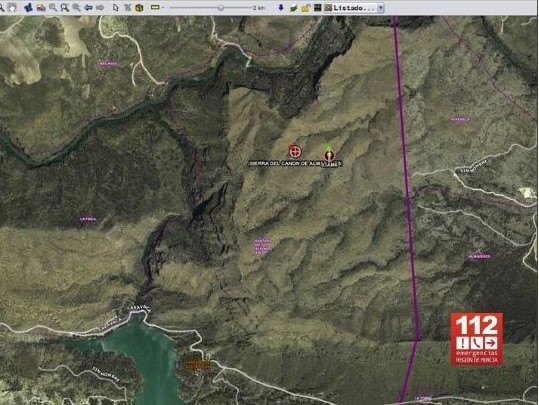Open the Listado dropdown arrow
The width and height of the screenshot is (539, 405).
pyautogui.click(x=381, y=8)
